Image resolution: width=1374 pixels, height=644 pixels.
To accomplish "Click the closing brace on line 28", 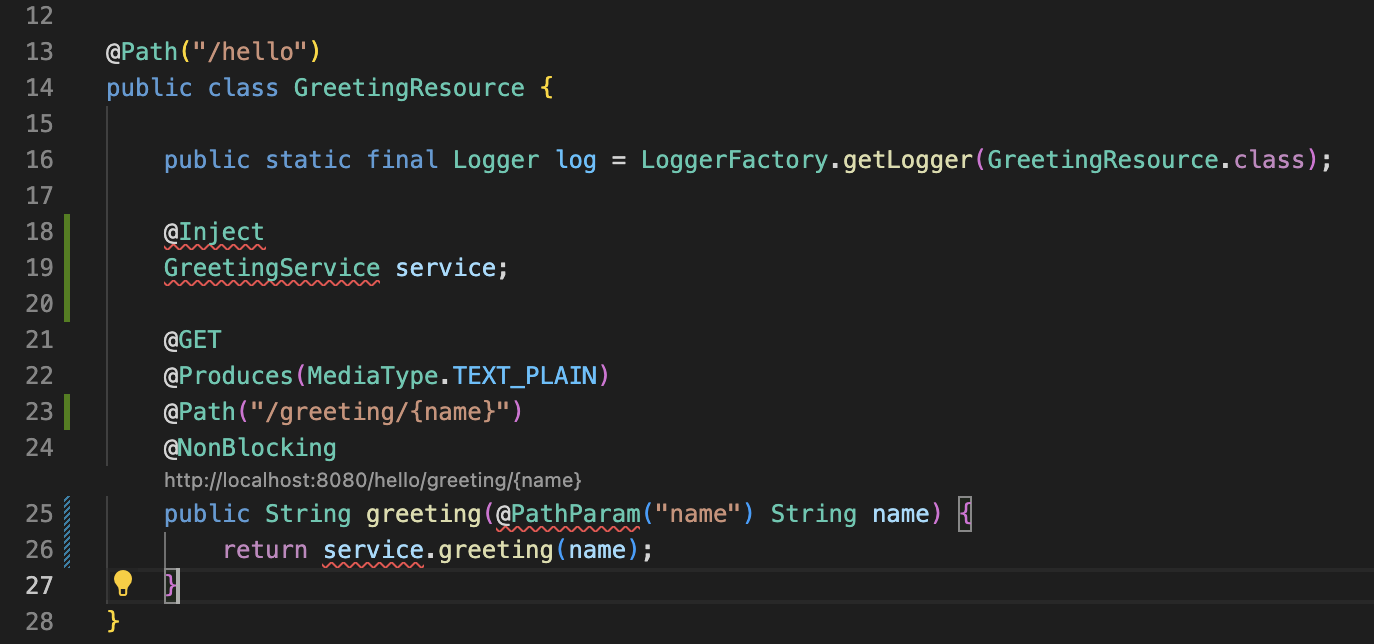I will click(x=113, y=621).
